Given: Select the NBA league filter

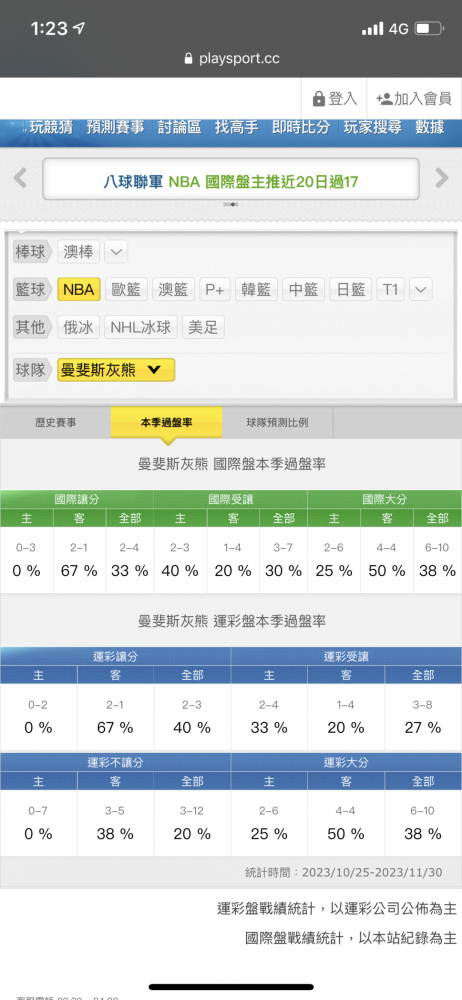Looking at the screenshot, I should (x=79, y=290).
